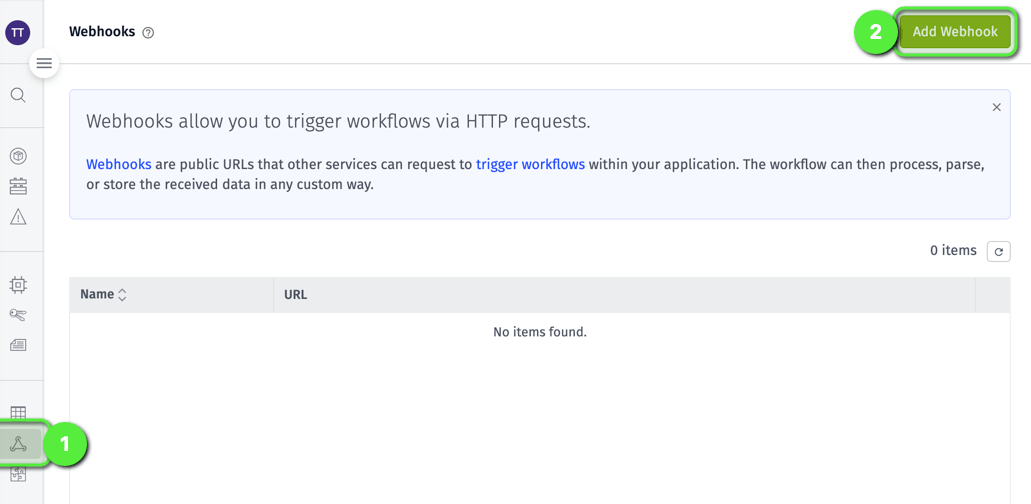Open the cube icon in sidebar
Image resolution: width=1031 pixels, height=504 pixels.
point(18,156)
